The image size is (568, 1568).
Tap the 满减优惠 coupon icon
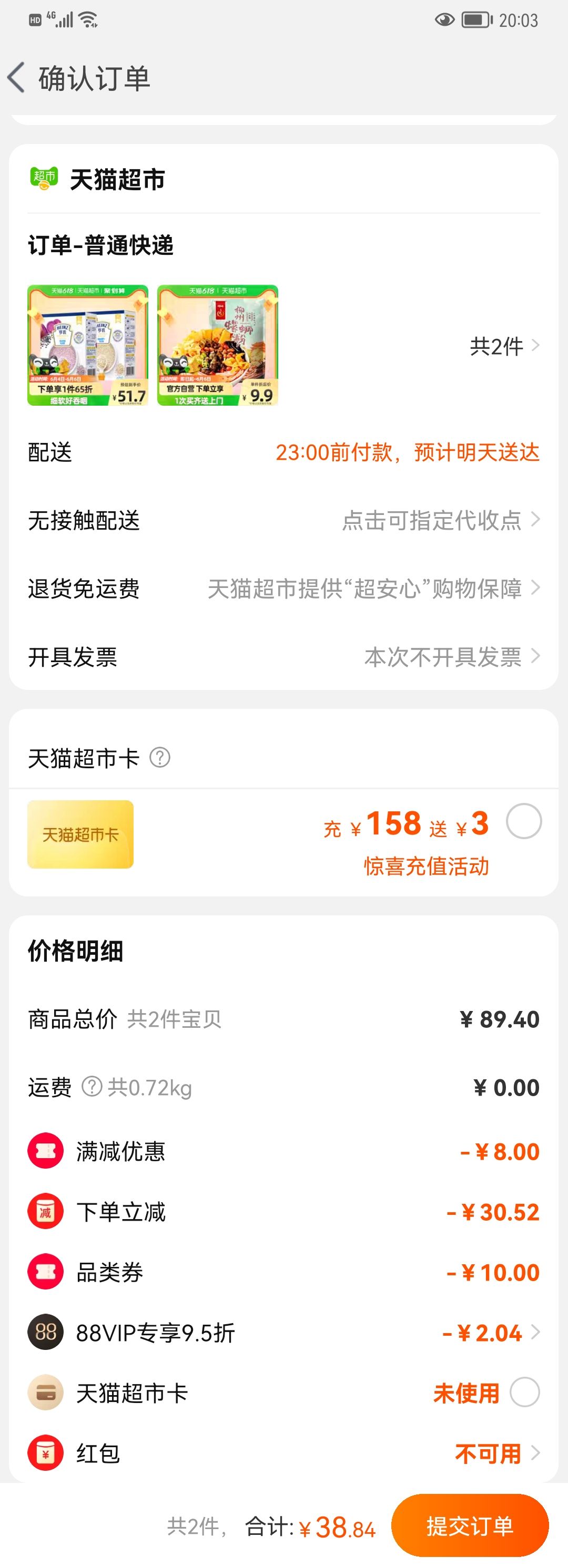pyautogui.click(x=46, y=1150)
